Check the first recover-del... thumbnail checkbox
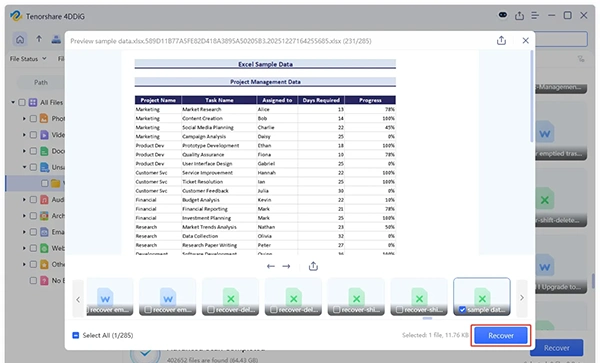The height and width of the screenshot is (363, 600). tap(211, 310)
